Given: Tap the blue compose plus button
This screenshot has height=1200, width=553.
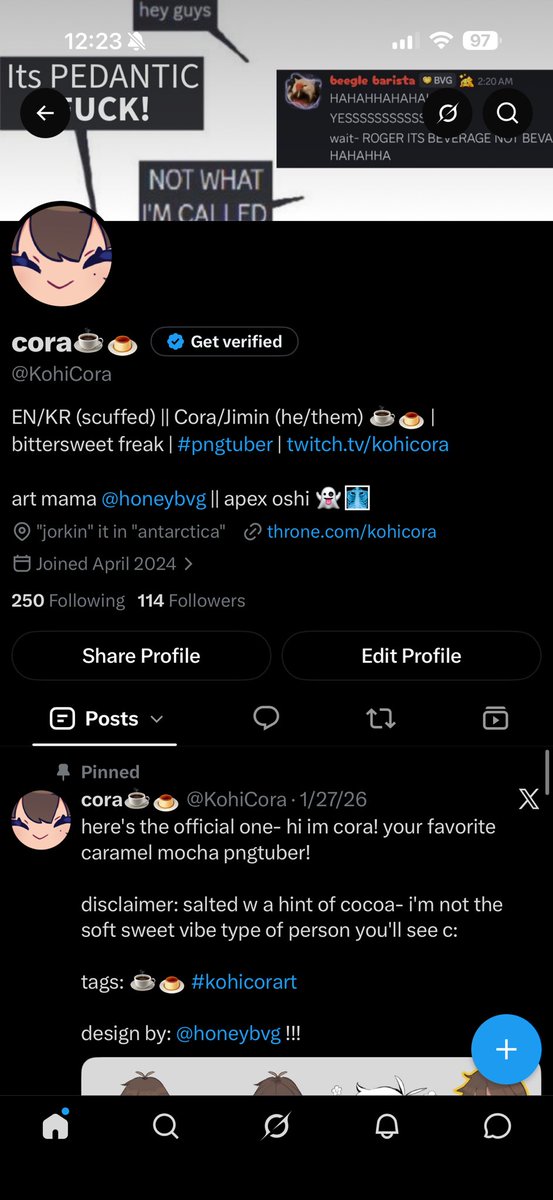Looking at the screenshot, I should [506, 1050].
